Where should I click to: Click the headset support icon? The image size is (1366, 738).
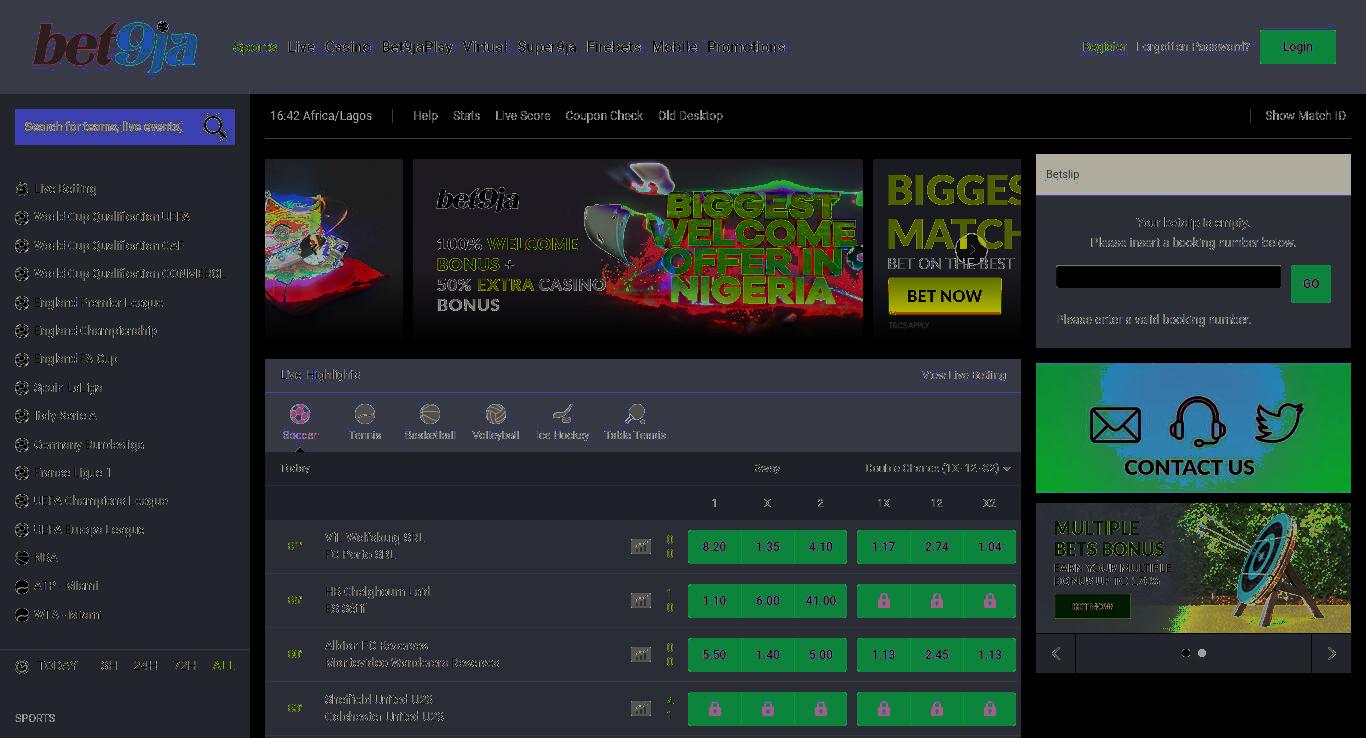coord(1198,421)
